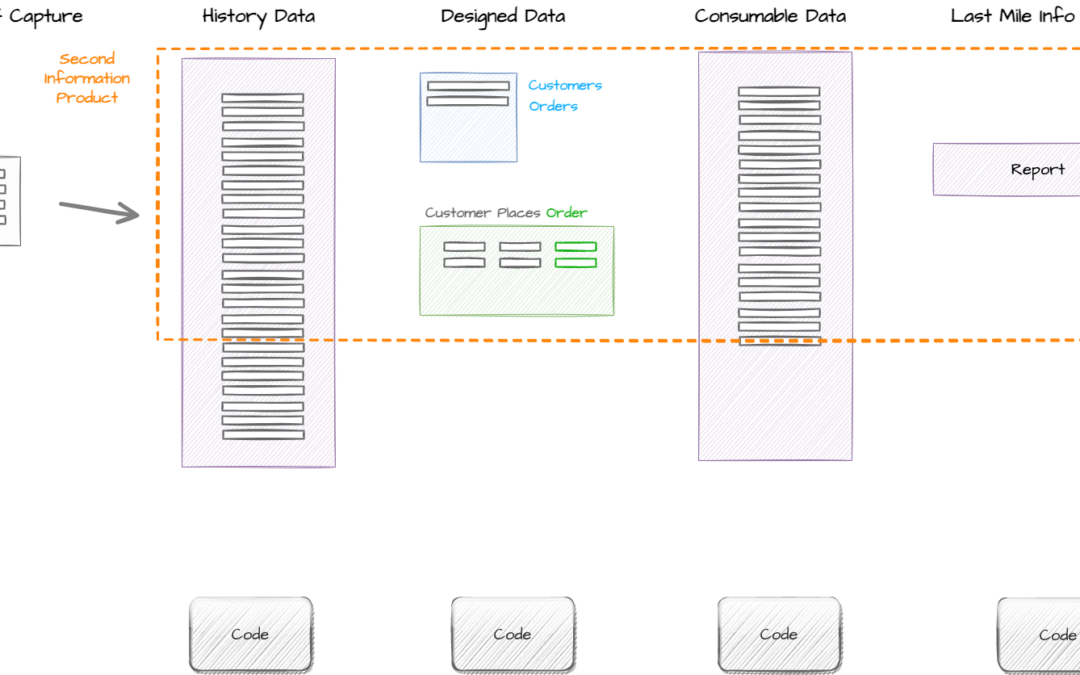Viewport: 1080px width, 675px height.
Task: Click the orange Second Information Product label
Action: click(x=87, y=78)
